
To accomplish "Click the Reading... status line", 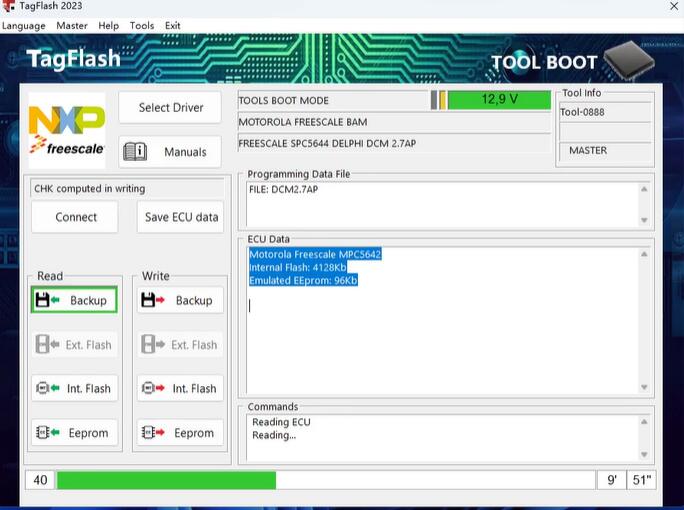I will click(x=274, y=435).
